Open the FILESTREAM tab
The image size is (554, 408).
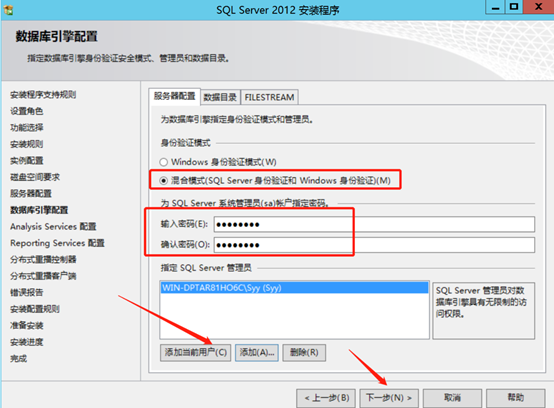[269, 97]
